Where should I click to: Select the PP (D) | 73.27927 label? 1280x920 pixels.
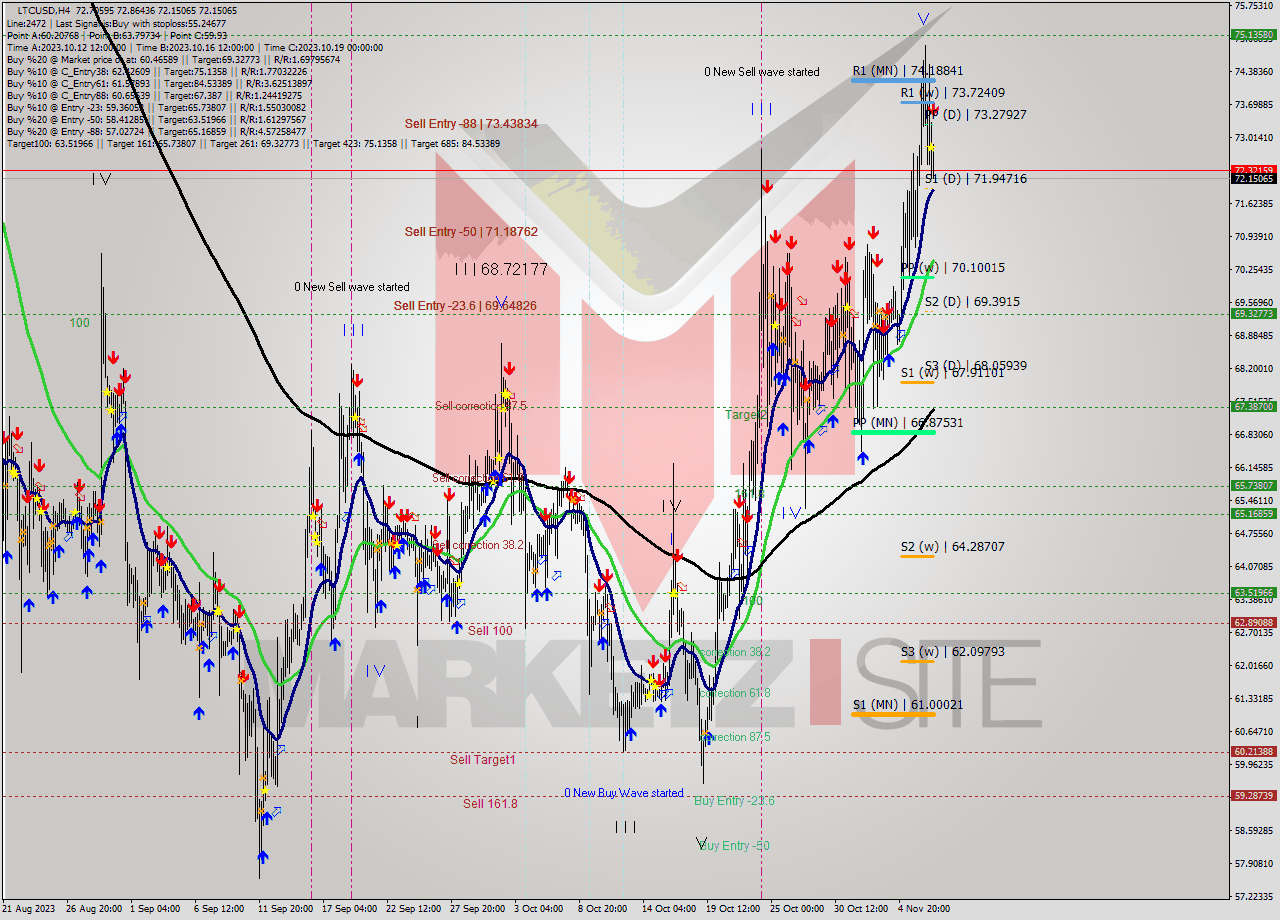(975, 115)
